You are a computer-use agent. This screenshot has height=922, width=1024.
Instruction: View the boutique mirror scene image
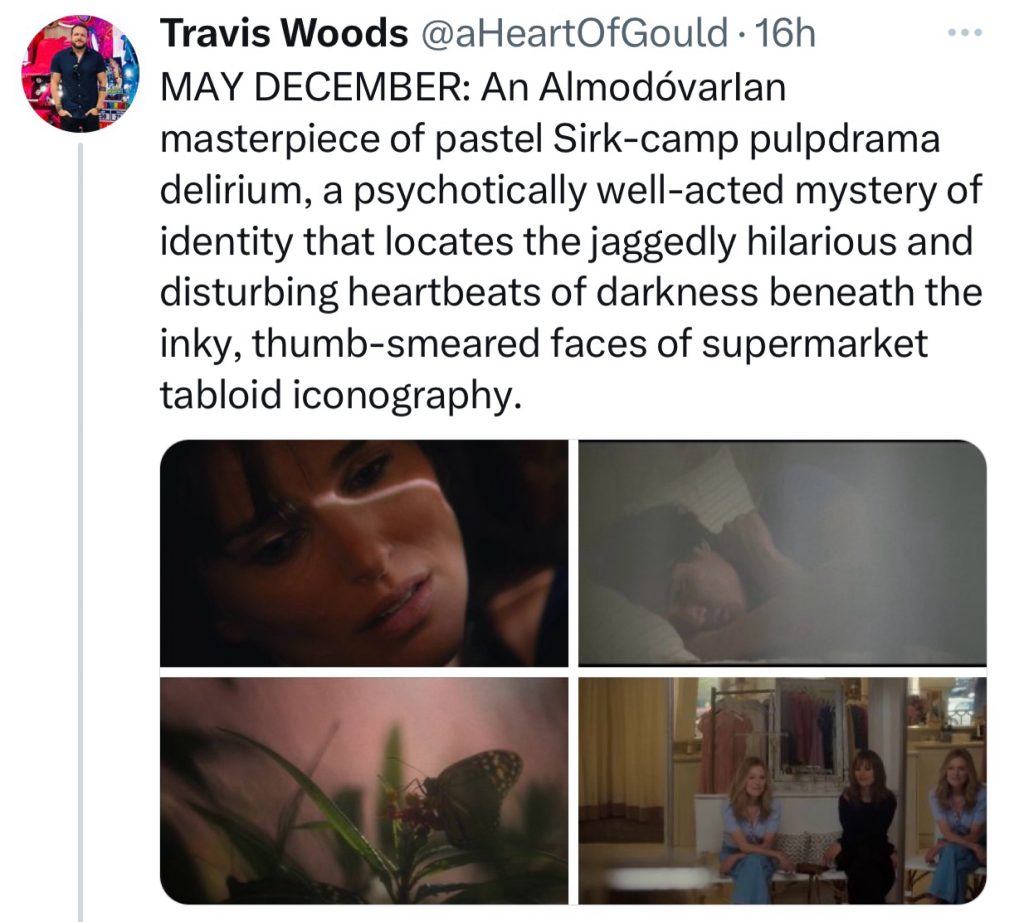point(782,791)
